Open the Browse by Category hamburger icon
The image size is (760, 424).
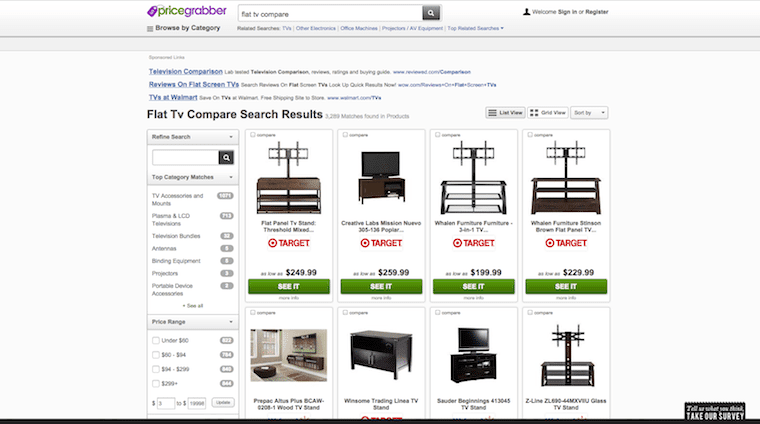point(150,29)
